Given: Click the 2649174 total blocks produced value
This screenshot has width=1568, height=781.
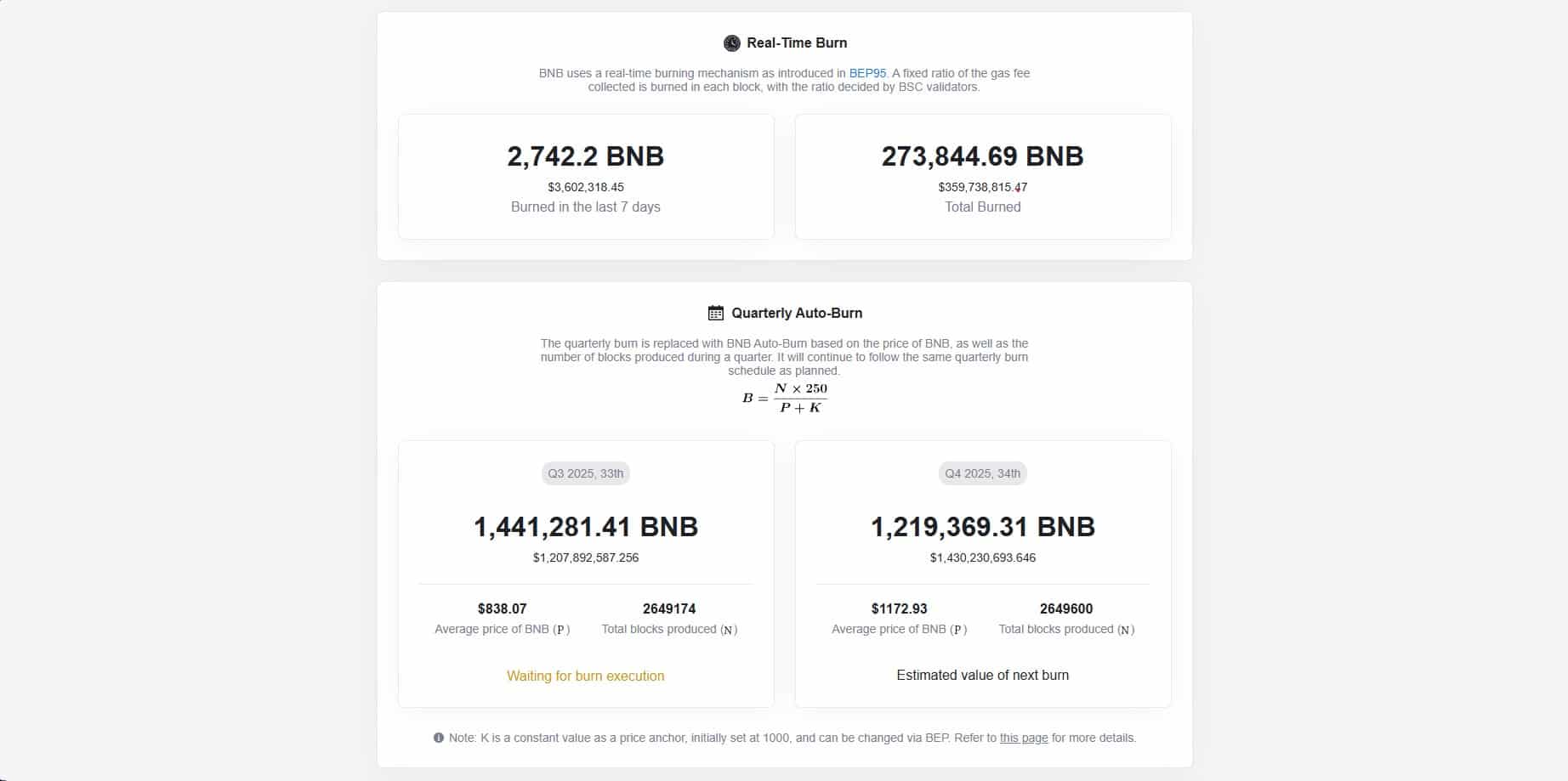Looking at the screenshot, I should [669, 608].
